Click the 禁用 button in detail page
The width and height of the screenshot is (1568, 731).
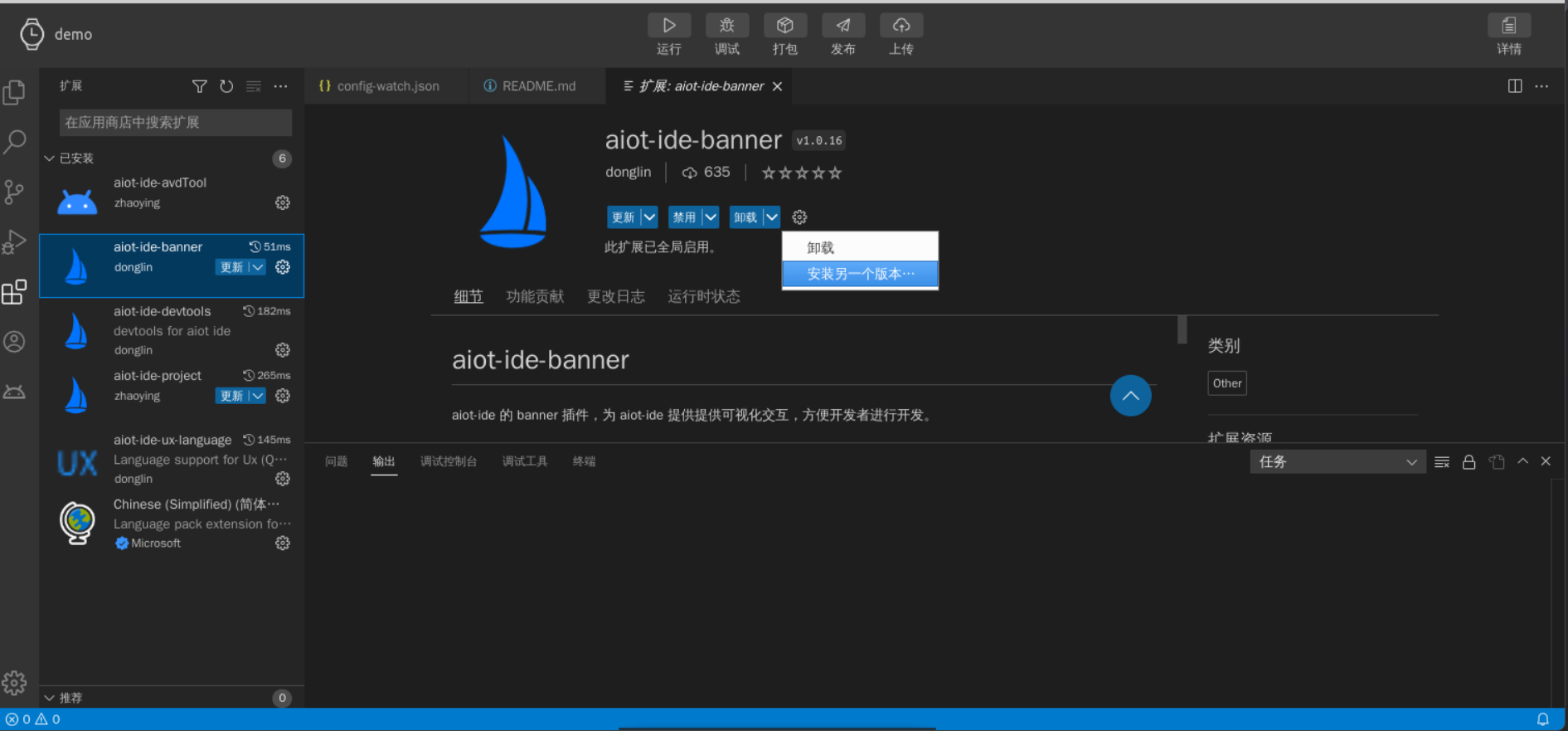pyautogui.click(x=685, y=217)
